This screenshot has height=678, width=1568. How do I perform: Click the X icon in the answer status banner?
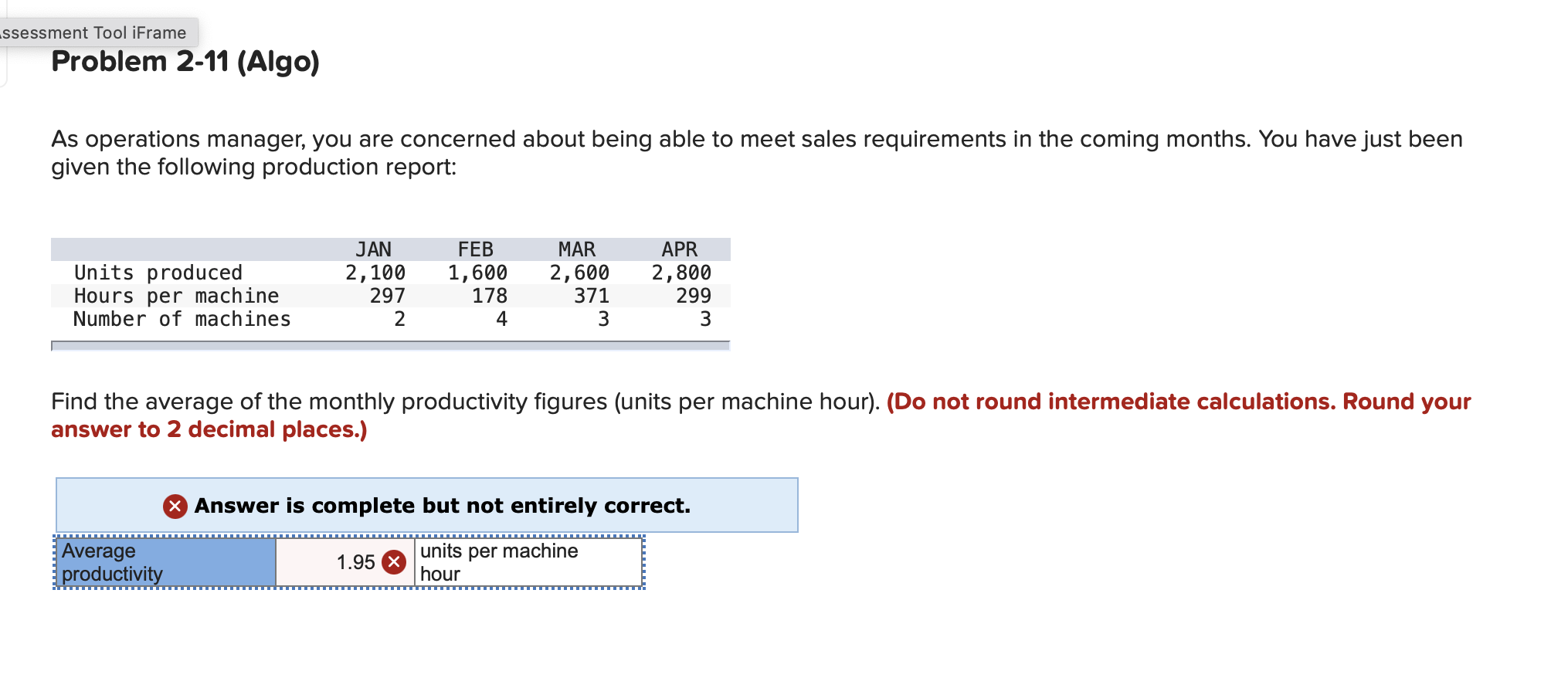(x=175, y=507)
